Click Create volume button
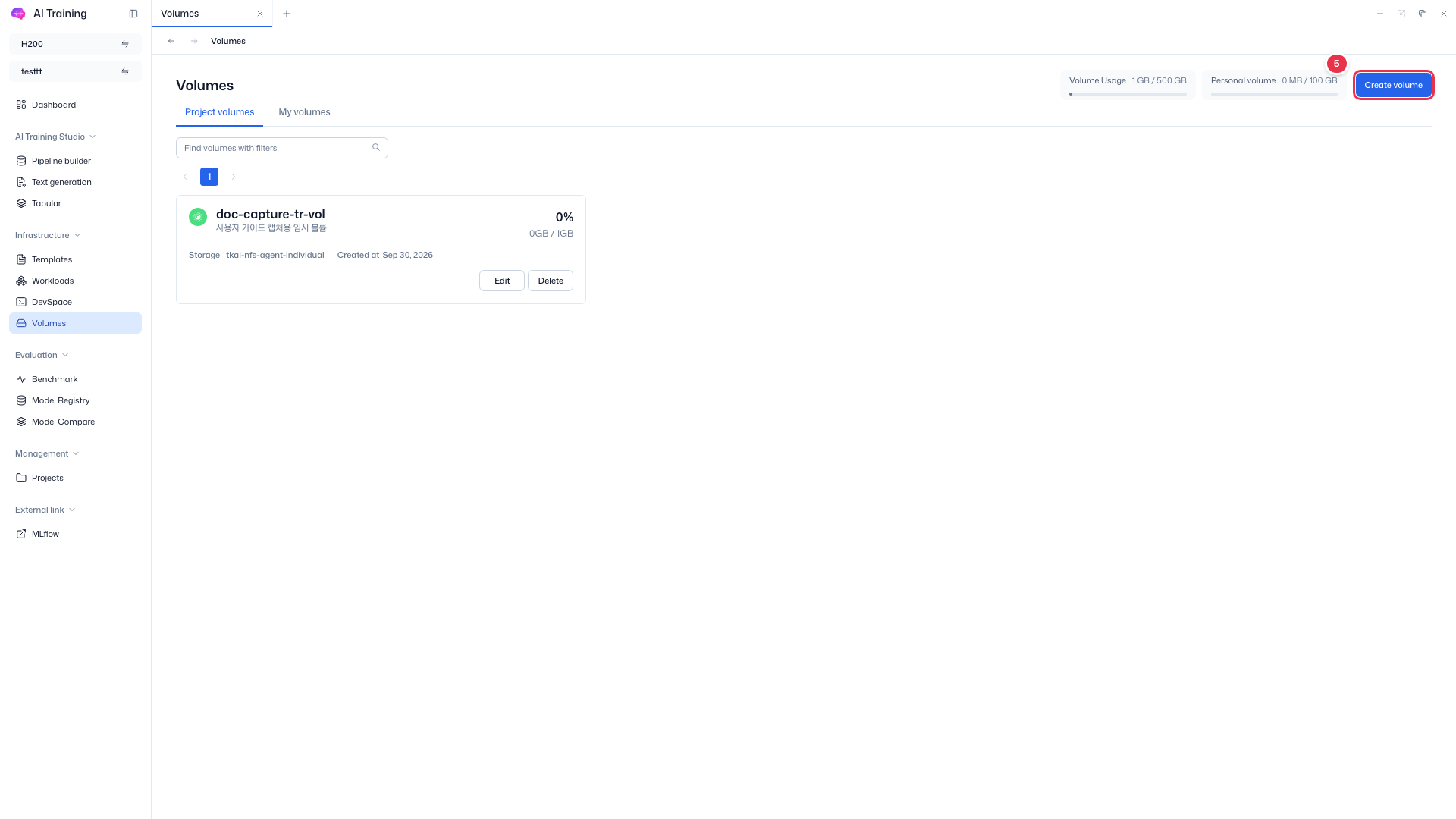The image size is (1456, 819). pos(1394,85)
